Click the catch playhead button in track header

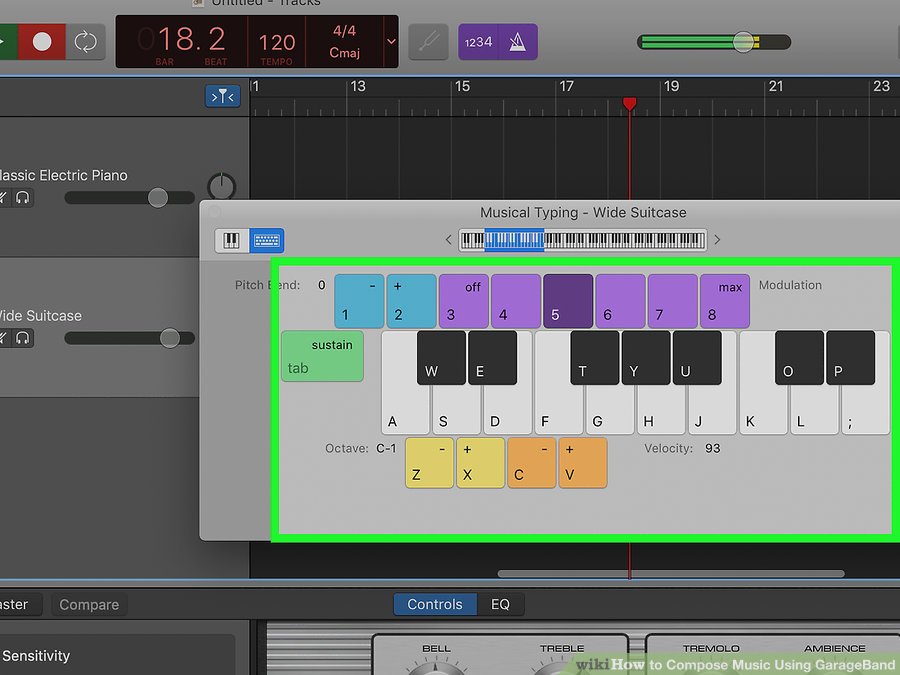[223, 96]
